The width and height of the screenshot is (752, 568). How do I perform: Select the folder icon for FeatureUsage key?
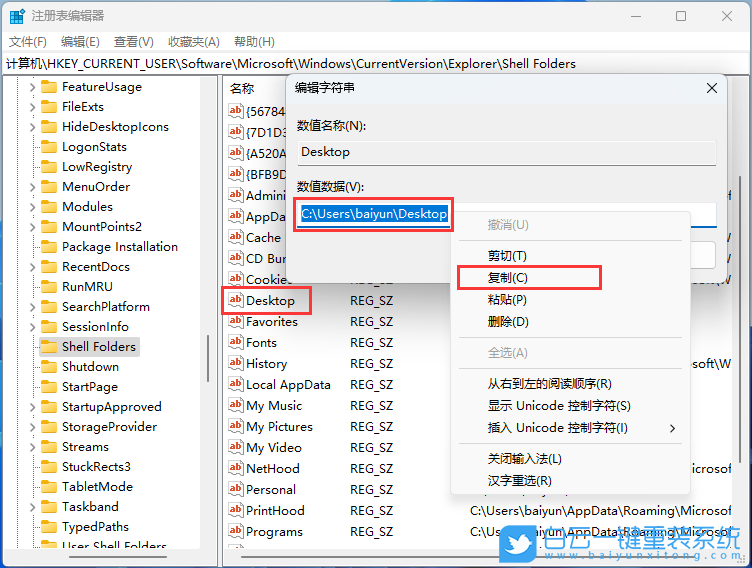pyautogui.click(x=48, y=87)
